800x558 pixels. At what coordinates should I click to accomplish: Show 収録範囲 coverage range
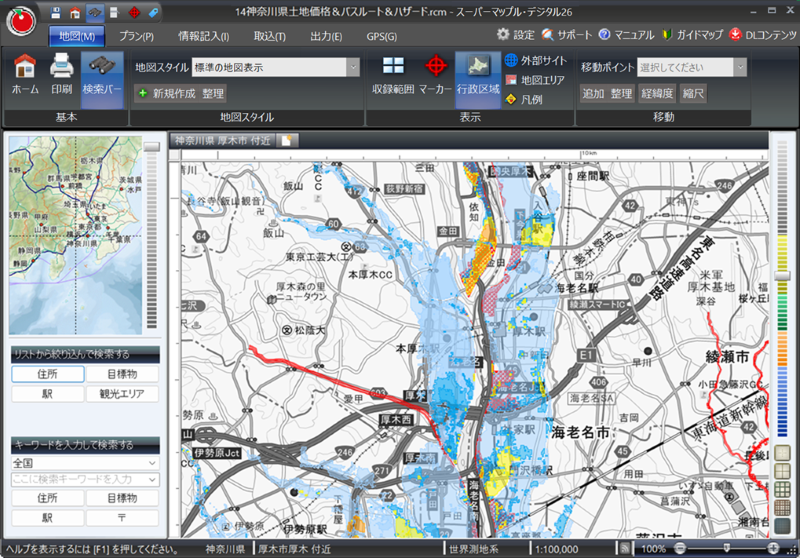coord(393,75)
